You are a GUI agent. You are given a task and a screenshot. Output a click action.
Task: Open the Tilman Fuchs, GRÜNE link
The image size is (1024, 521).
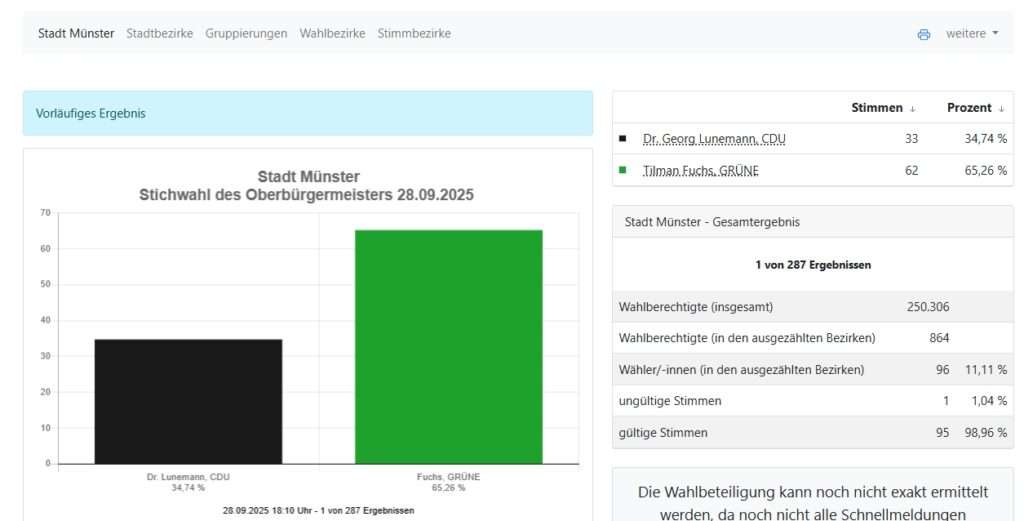(x=700, y=171)
